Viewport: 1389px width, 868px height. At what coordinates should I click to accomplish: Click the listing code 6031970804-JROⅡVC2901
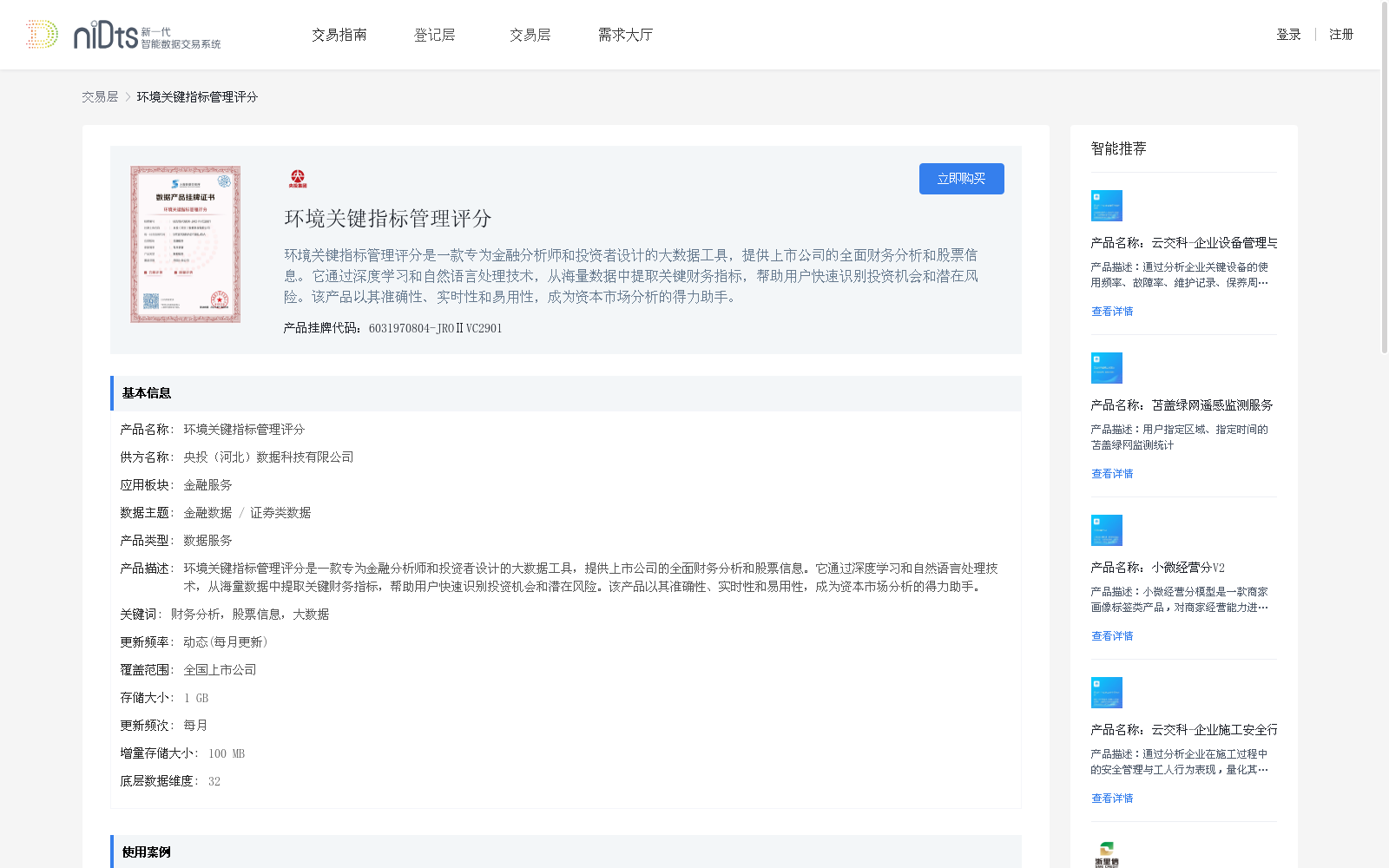pos(435,328)
